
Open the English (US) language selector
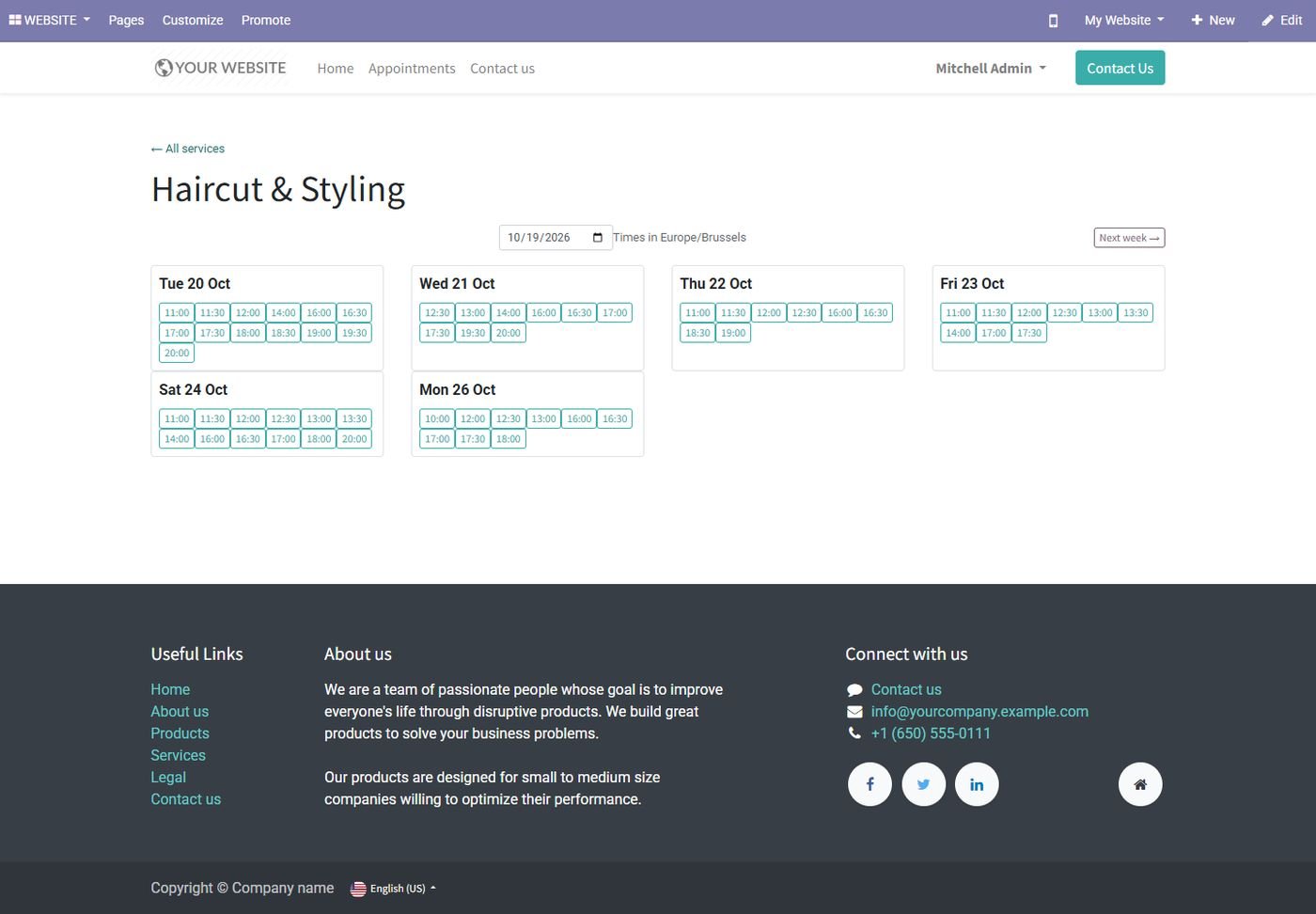pyautogui.click(x=393, y=889)
